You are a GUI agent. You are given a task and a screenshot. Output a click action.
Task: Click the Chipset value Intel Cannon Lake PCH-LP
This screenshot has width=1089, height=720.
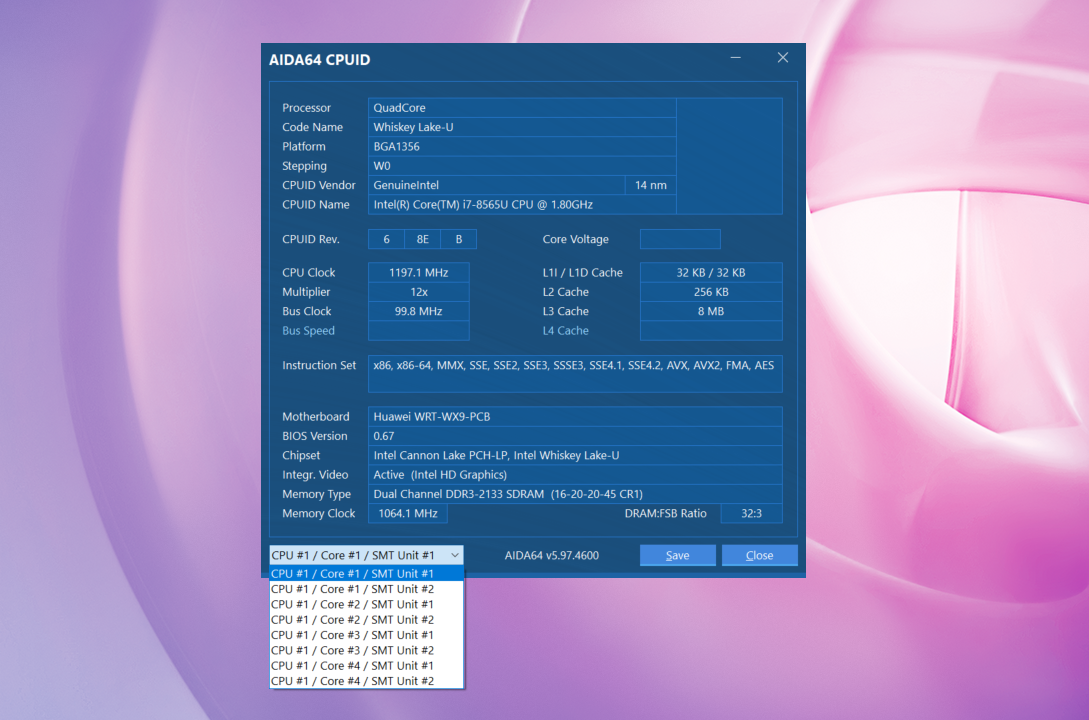pyautogui.click(x=575, y=455)
